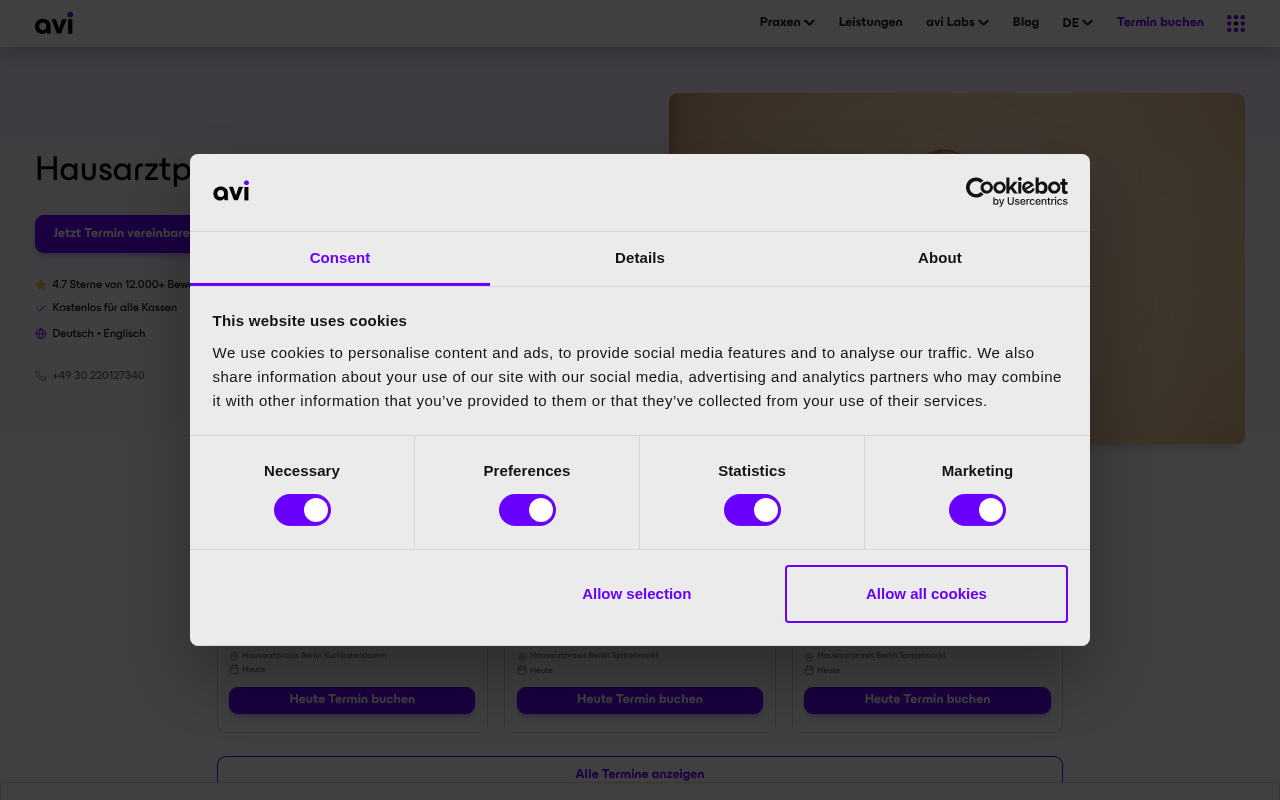The width and height of the screenshot is (1280, 800).
Task: Click Allow selection button
Action: (x=637, y=594)
